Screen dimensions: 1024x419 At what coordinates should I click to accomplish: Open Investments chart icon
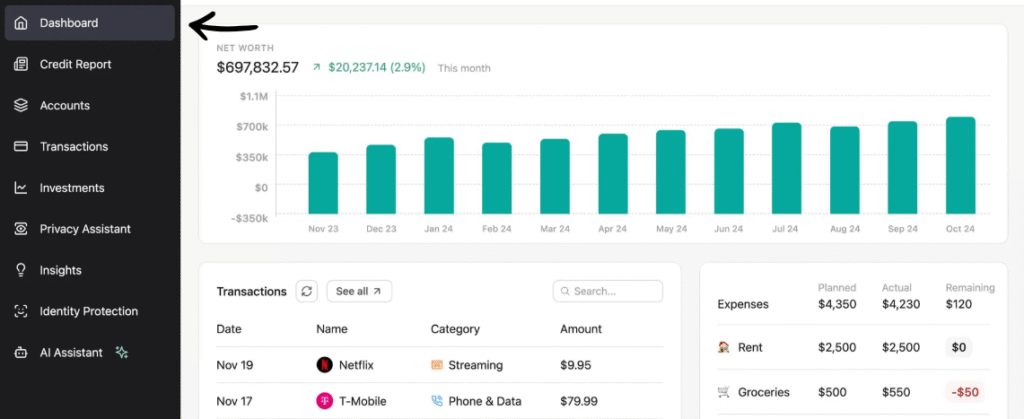pos(21,188)
